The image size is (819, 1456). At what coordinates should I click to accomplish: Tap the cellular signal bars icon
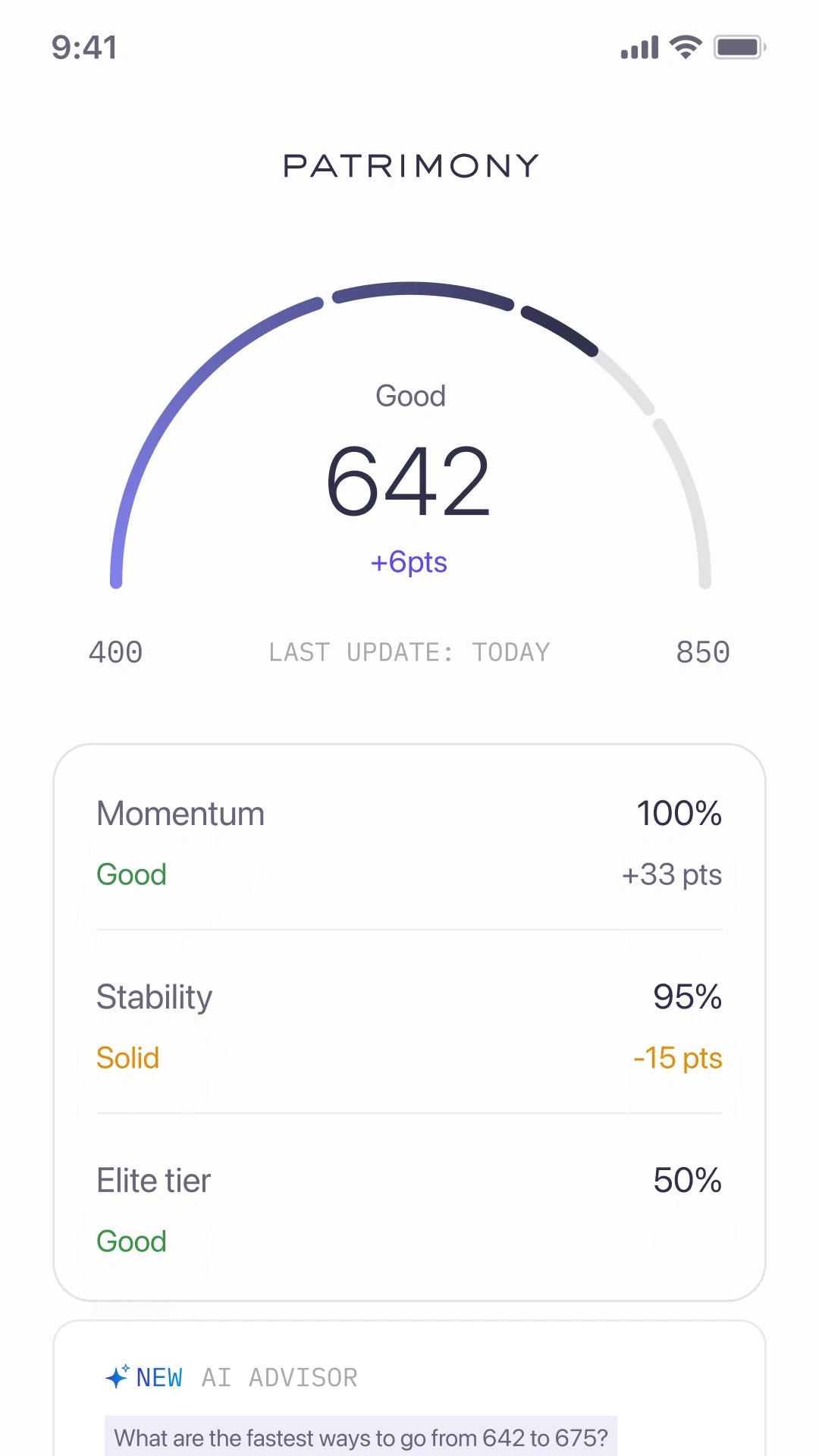pos(639,48)
